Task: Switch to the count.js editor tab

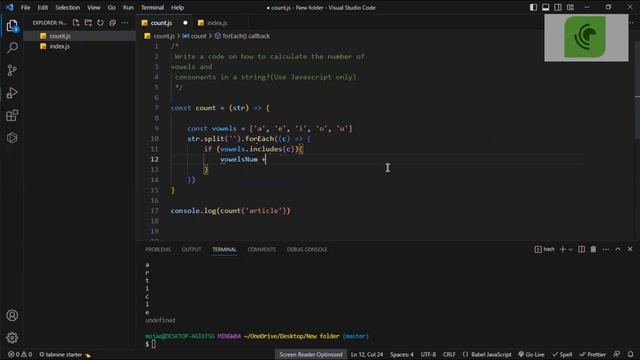Action: pos(161,23)
